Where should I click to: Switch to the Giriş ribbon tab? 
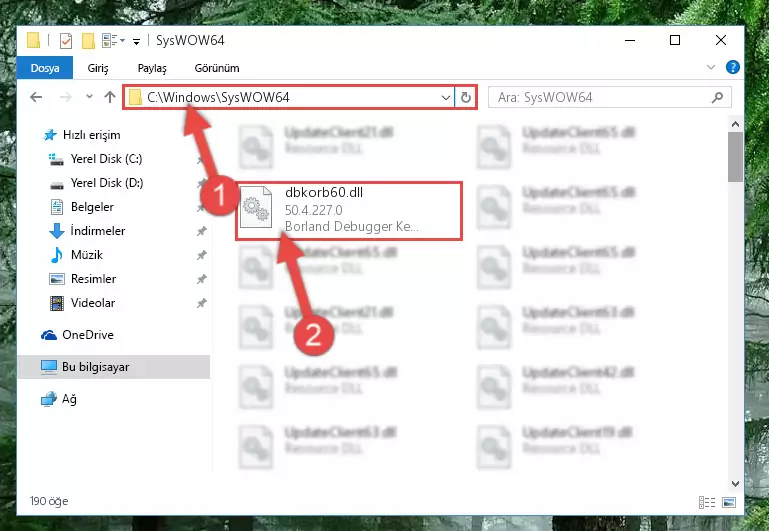tap(98, 68)
